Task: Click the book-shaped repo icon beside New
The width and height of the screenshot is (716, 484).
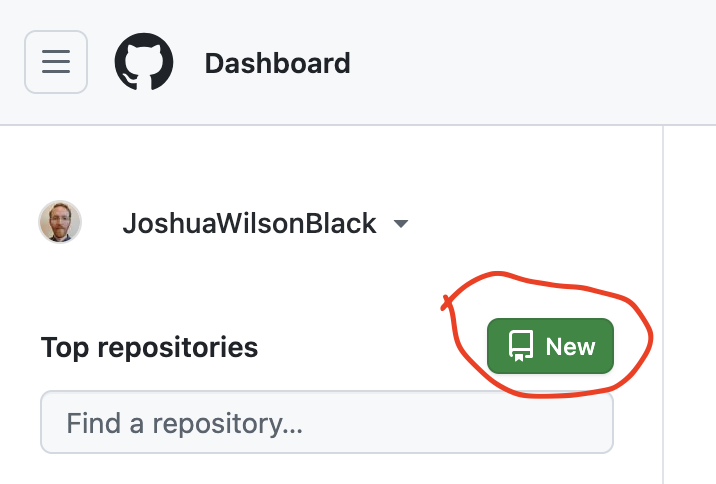Action: (520, 346)
